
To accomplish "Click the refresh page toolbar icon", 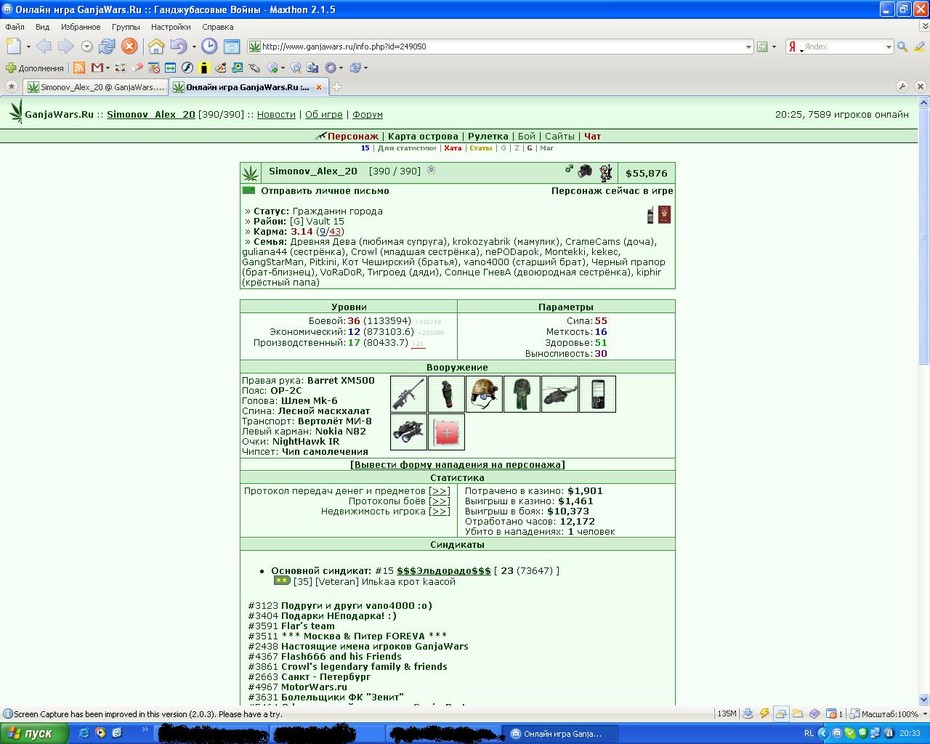I will pos(107,46).
